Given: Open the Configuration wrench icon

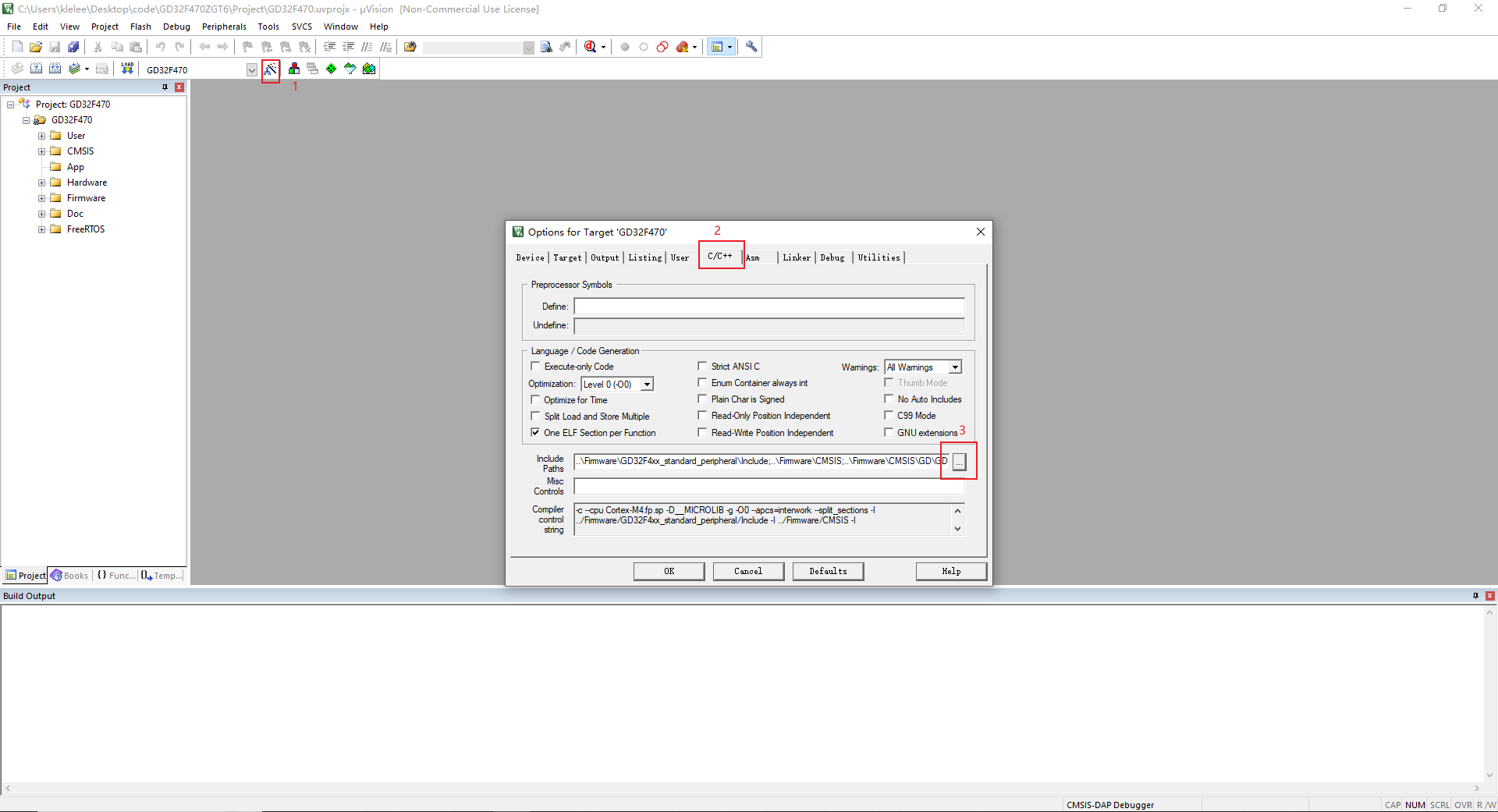Looking at the screenshot, I should click(751, 47).
